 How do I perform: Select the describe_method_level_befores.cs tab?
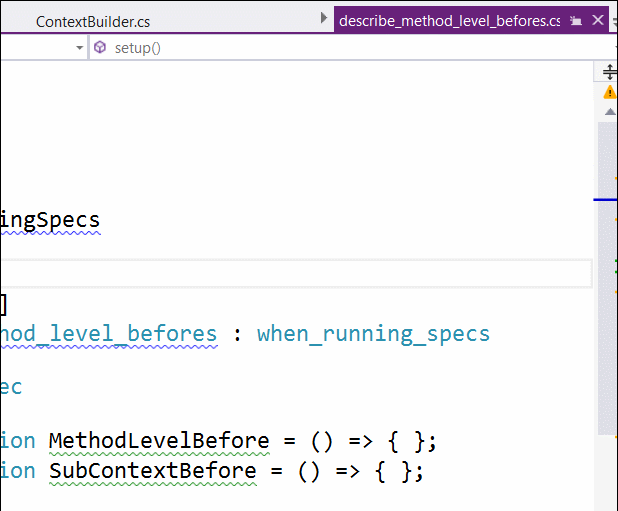[449, 21]
